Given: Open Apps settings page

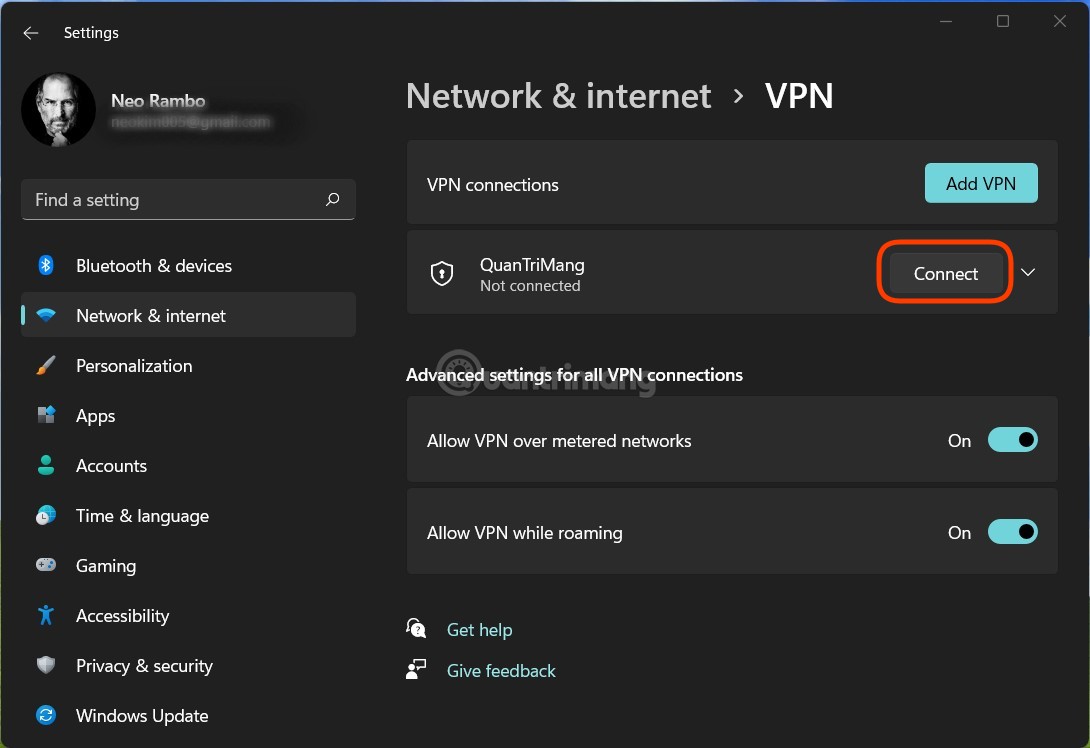Looking at the screenshot, I should (x=188, y=416).
